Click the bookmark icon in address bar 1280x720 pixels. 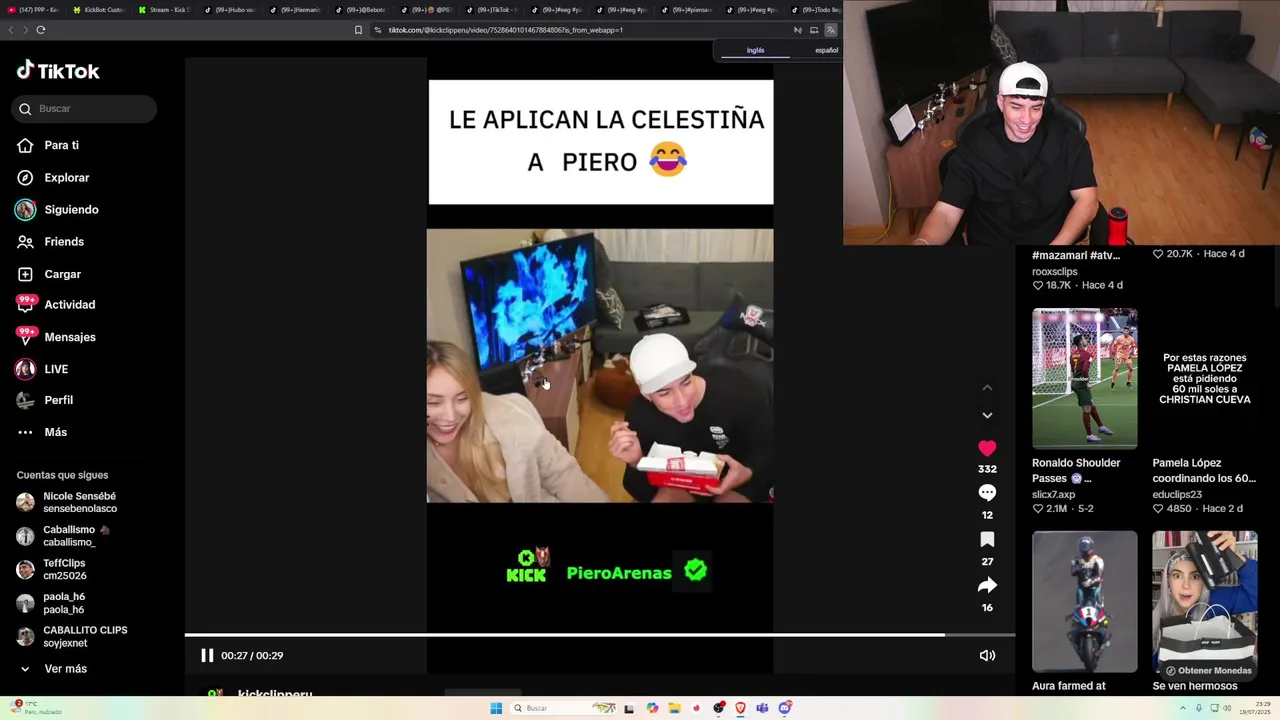pyautogui.click(x=358, y=30)
